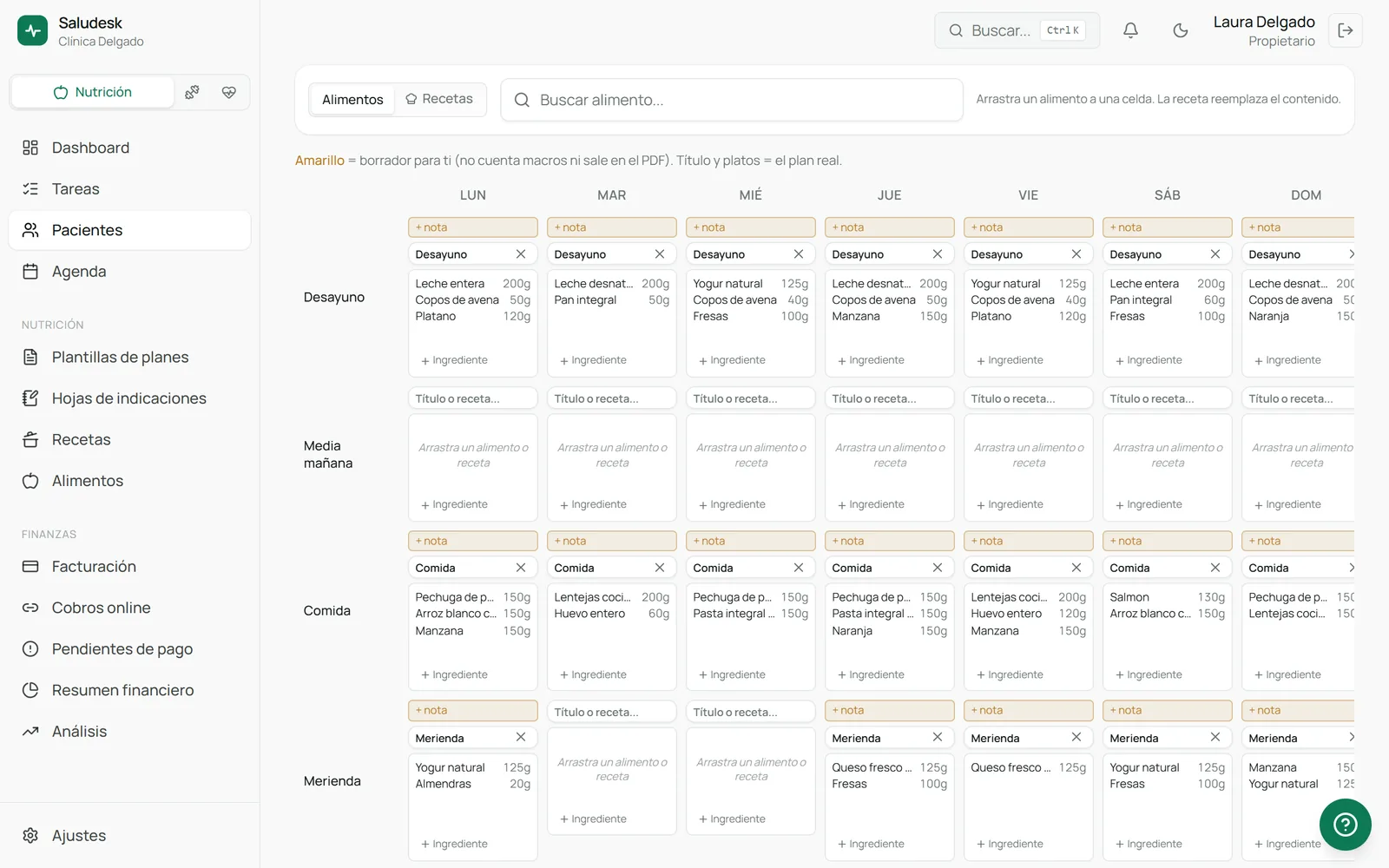Clear Friday Desayuno title

[x=1076, y=254]
